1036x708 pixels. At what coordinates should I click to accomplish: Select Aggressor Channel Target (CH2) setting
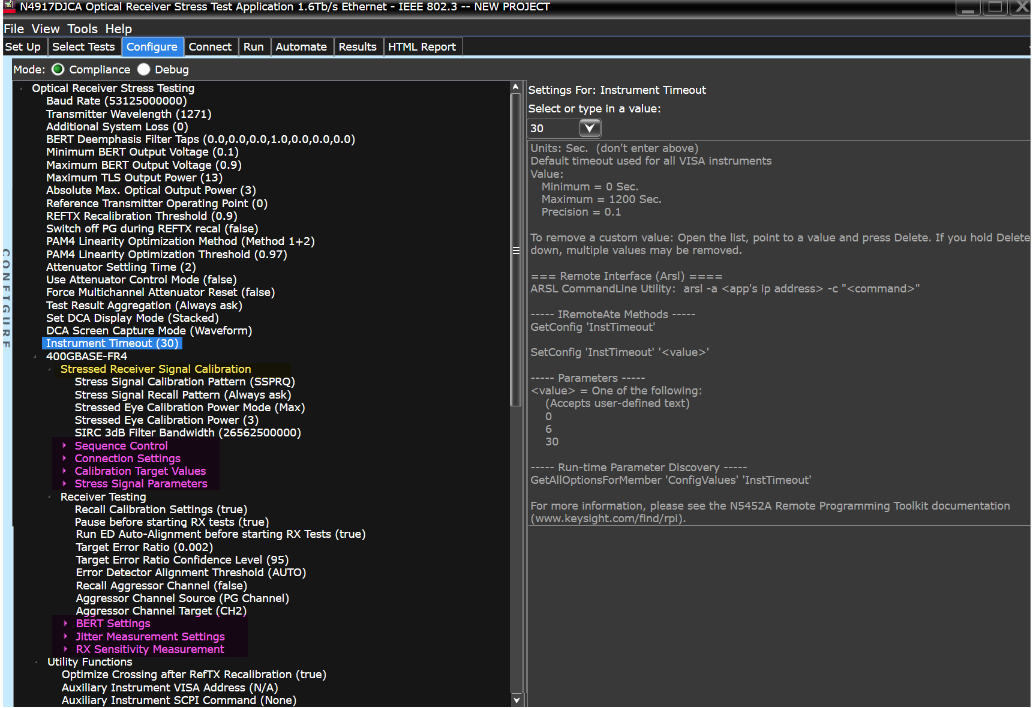coord(161,611)
